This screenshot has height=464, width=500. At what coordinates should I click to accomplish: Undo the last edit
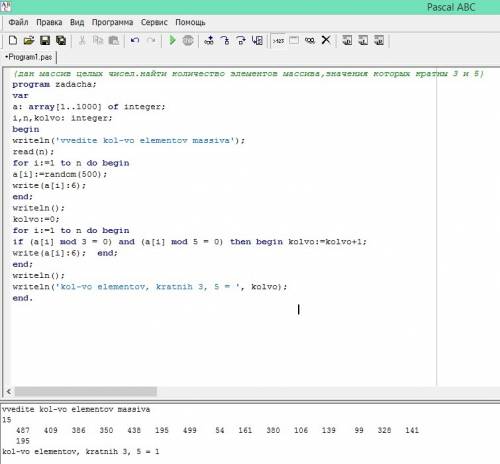[x=135, y=41]
